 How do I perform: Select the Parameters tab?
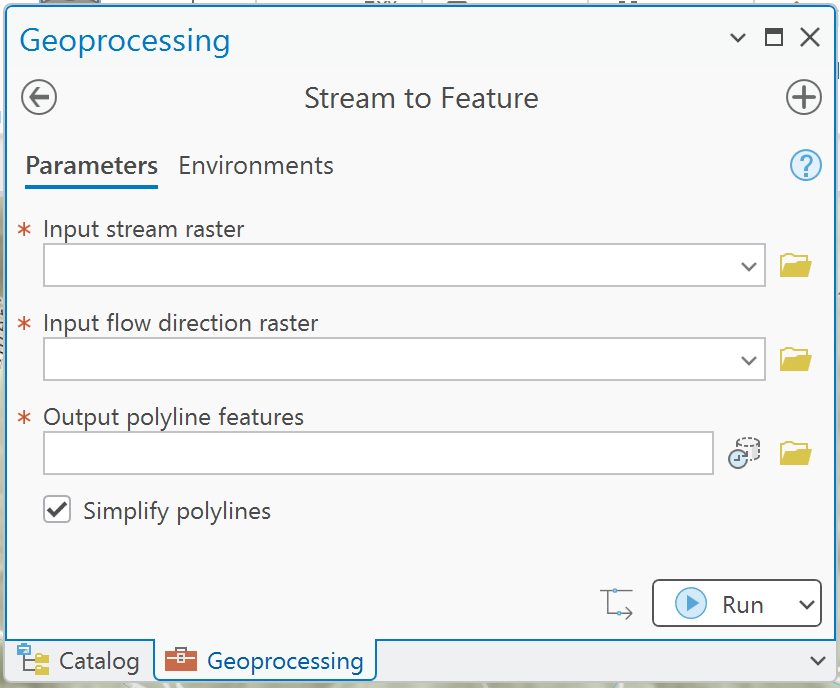pyautogui.click(x=92, y=166)
